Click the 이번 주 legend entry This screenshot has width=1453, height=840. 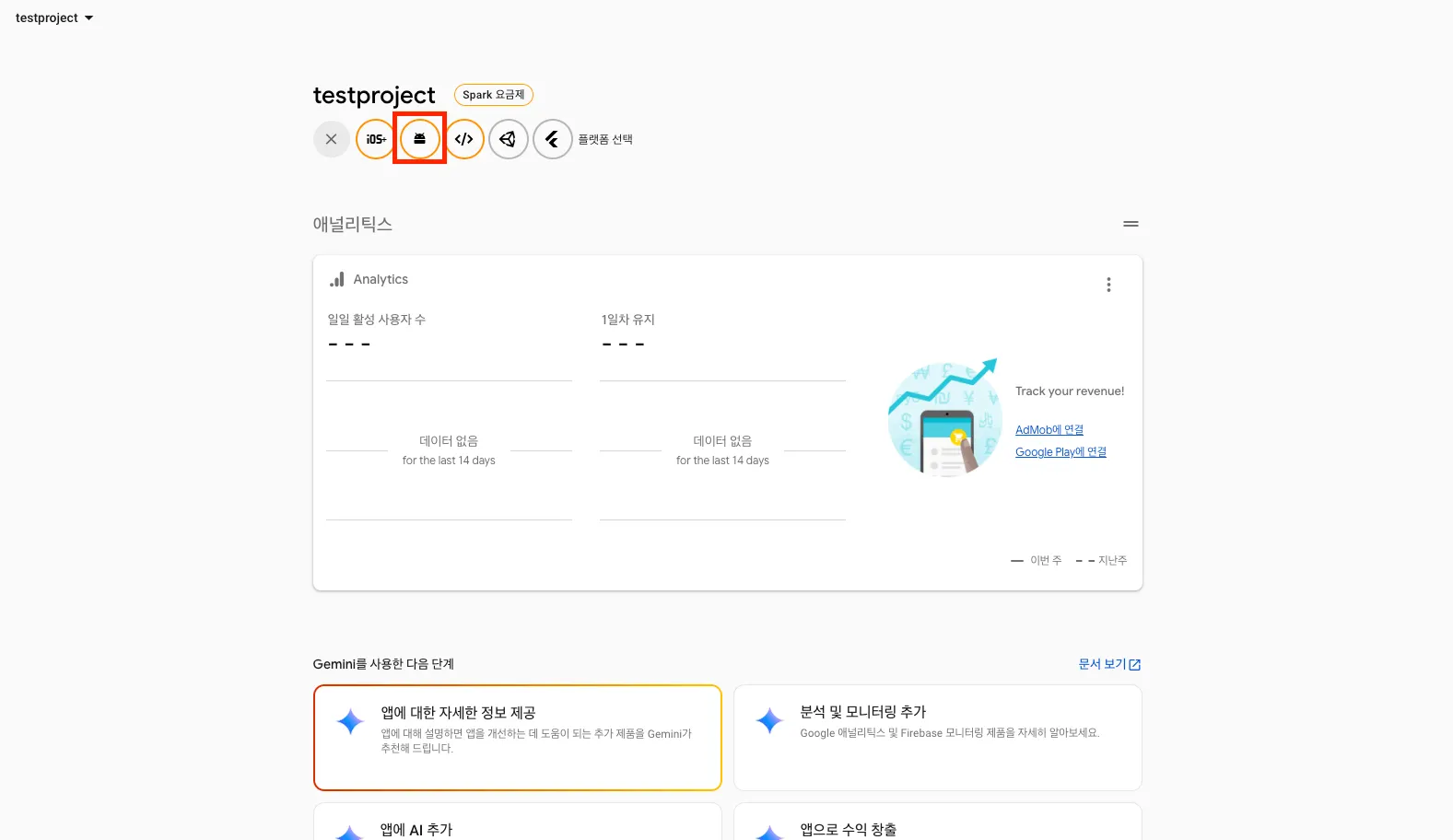[x=1037, y=560]
